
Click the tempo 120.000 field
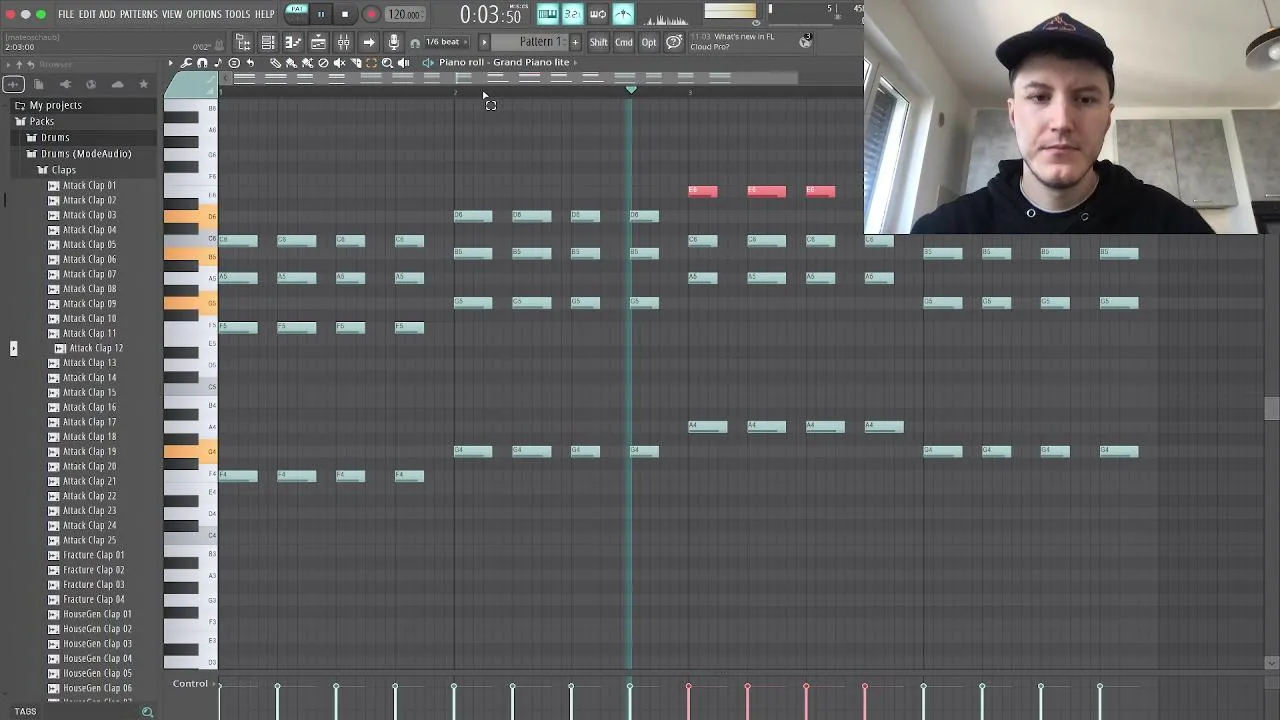tap(404, 14)
